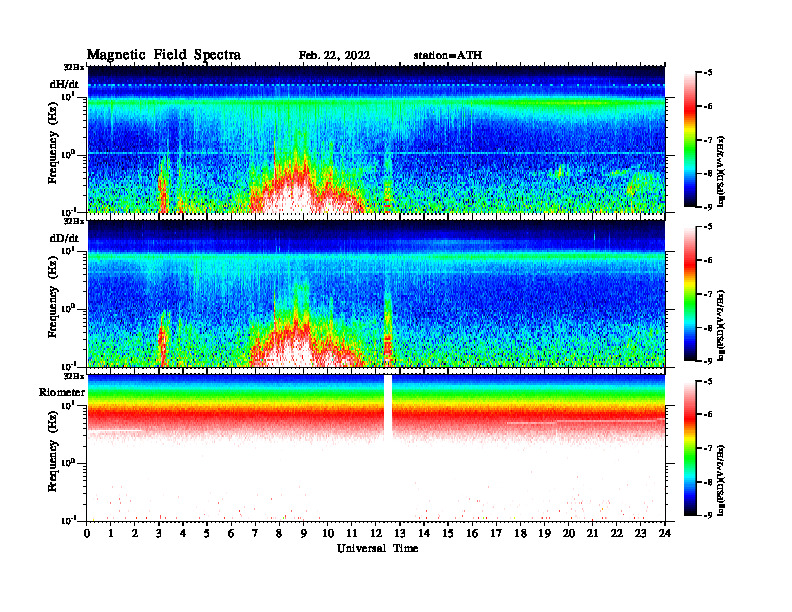Click hour label "3" on time axis
Screen dimensions: 792x612
[159, 533]
